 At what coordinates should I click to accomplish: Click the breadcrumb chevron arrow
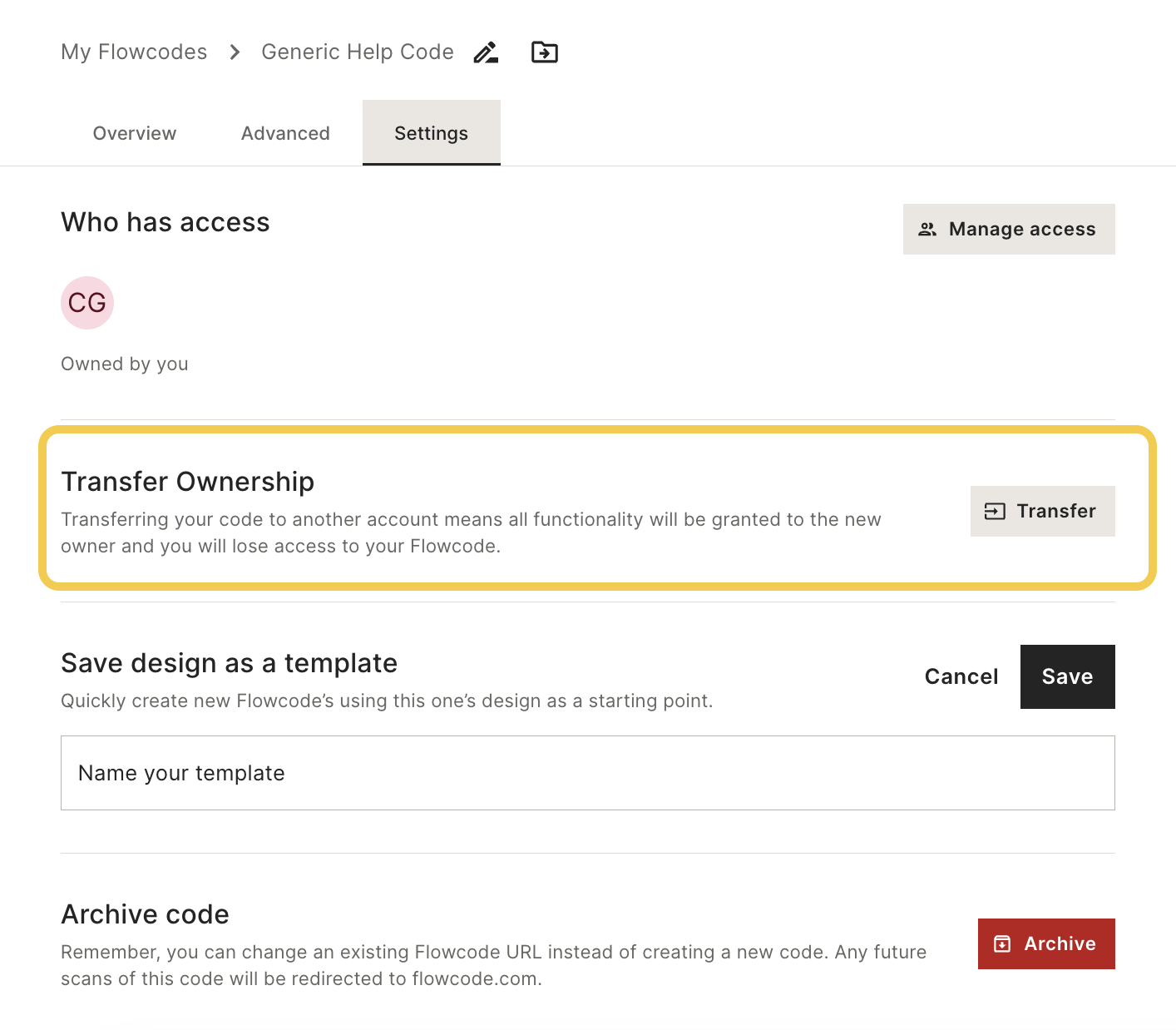coord(235,52)
